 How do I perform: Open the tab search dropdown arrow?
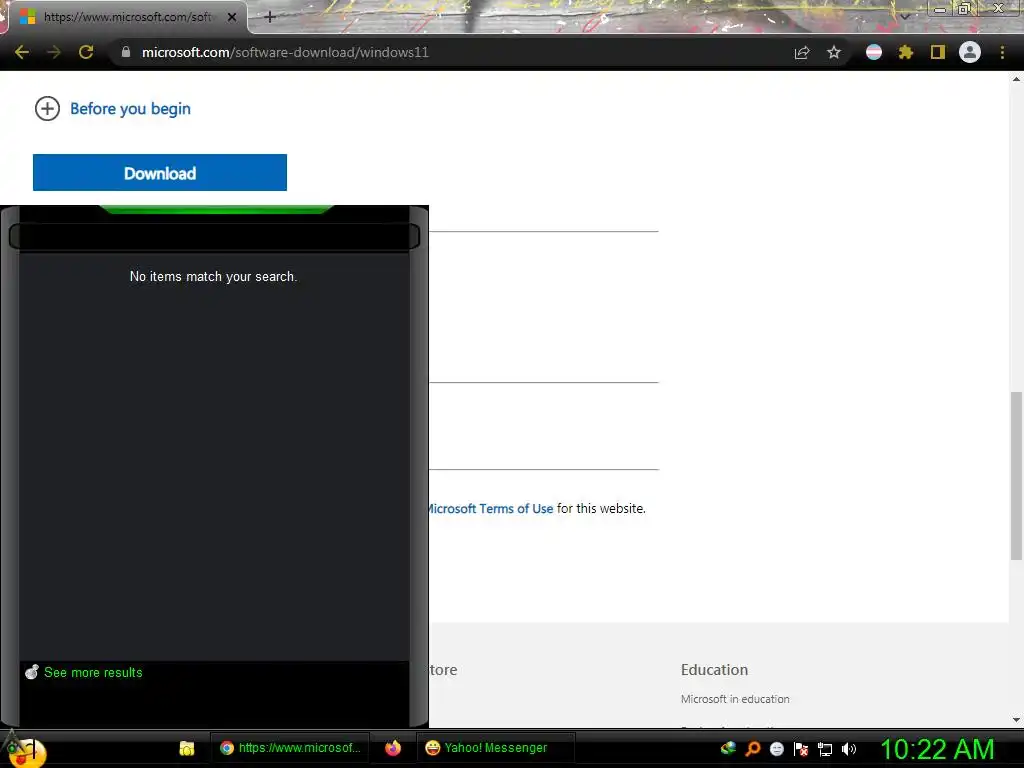click(x=905, y=16)
